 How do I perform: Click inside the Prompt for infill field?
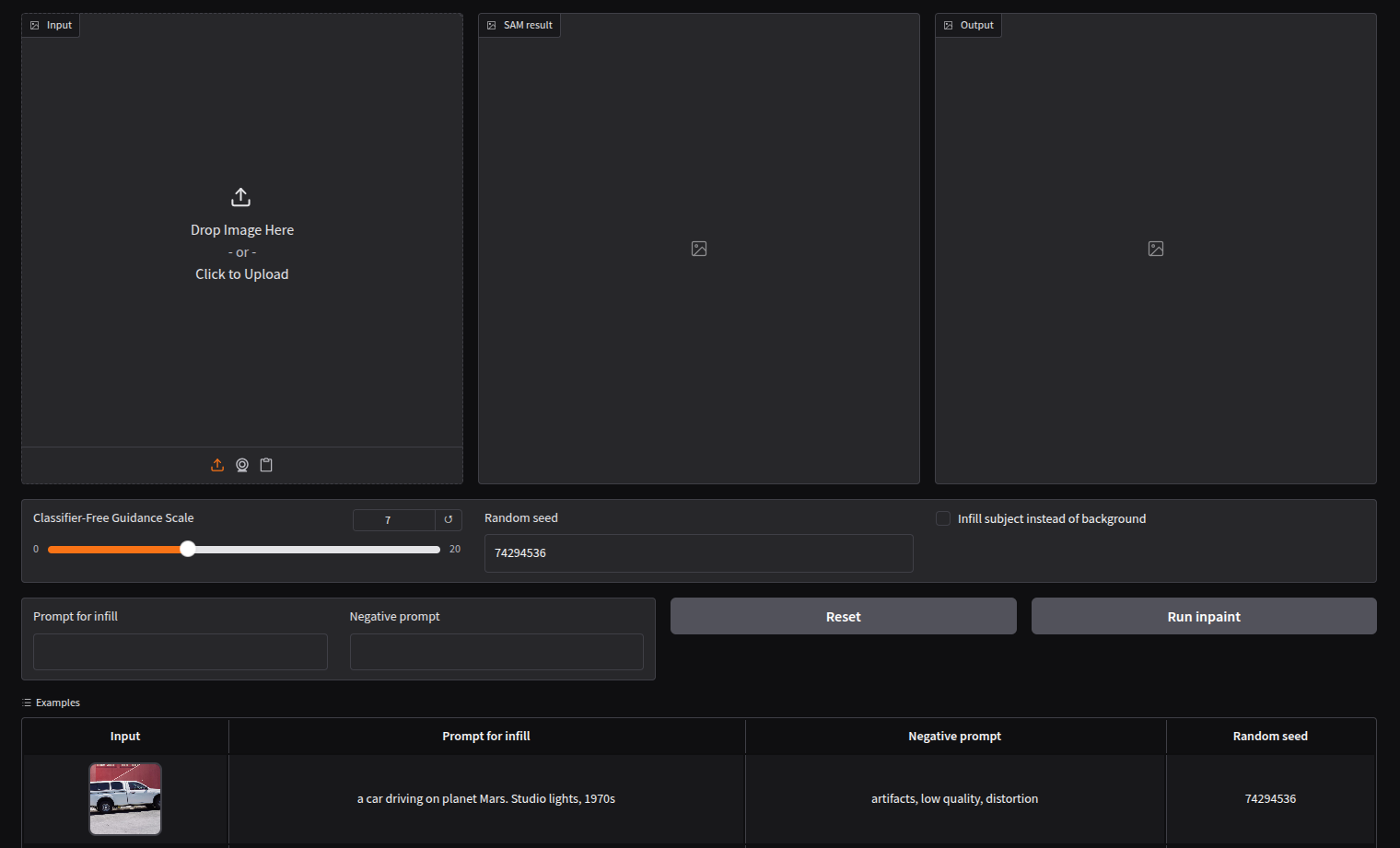pyautogui.click(x=180, y=651)
